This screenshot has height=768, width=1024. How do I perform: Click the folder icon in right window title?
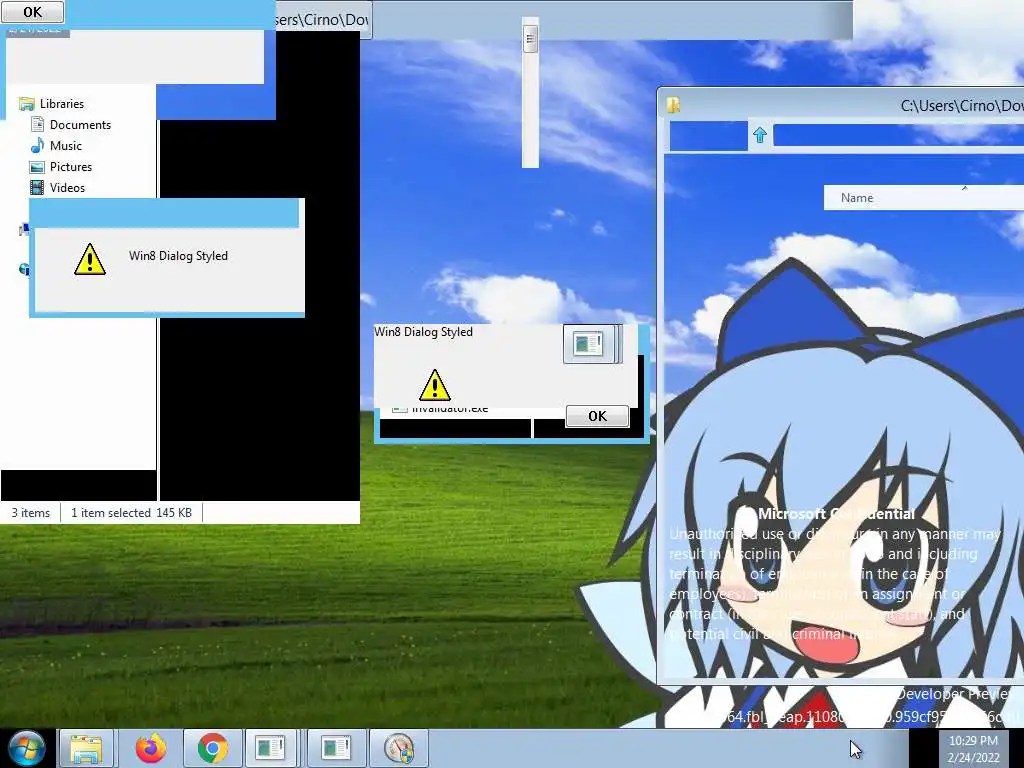click(x=673, y=104)
